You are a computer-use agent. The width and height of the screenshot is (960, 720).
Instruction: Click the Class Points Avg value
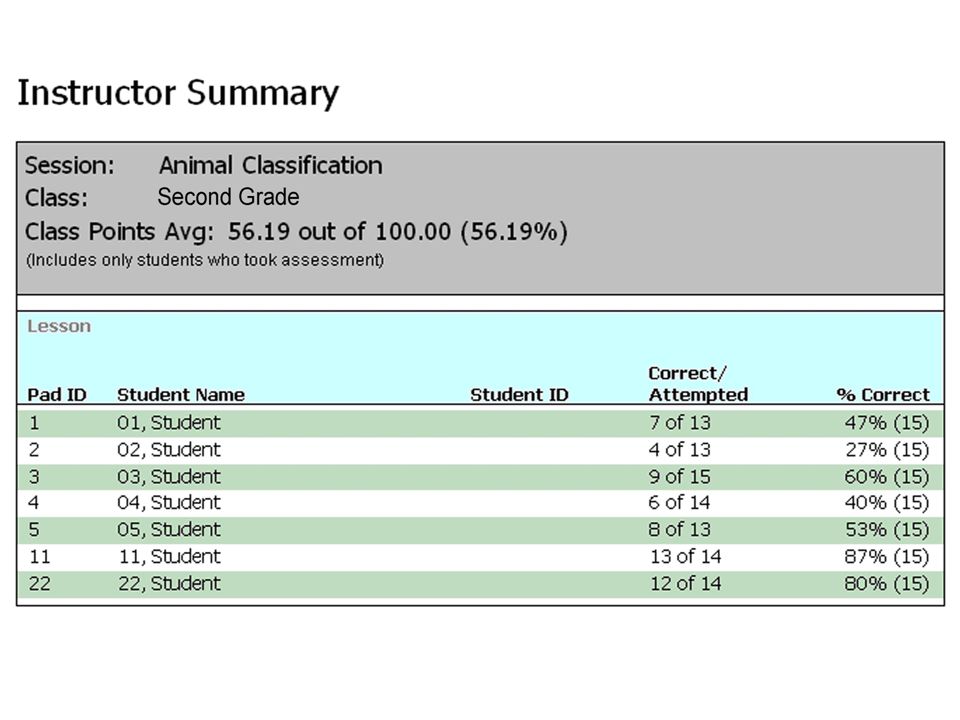398,231
